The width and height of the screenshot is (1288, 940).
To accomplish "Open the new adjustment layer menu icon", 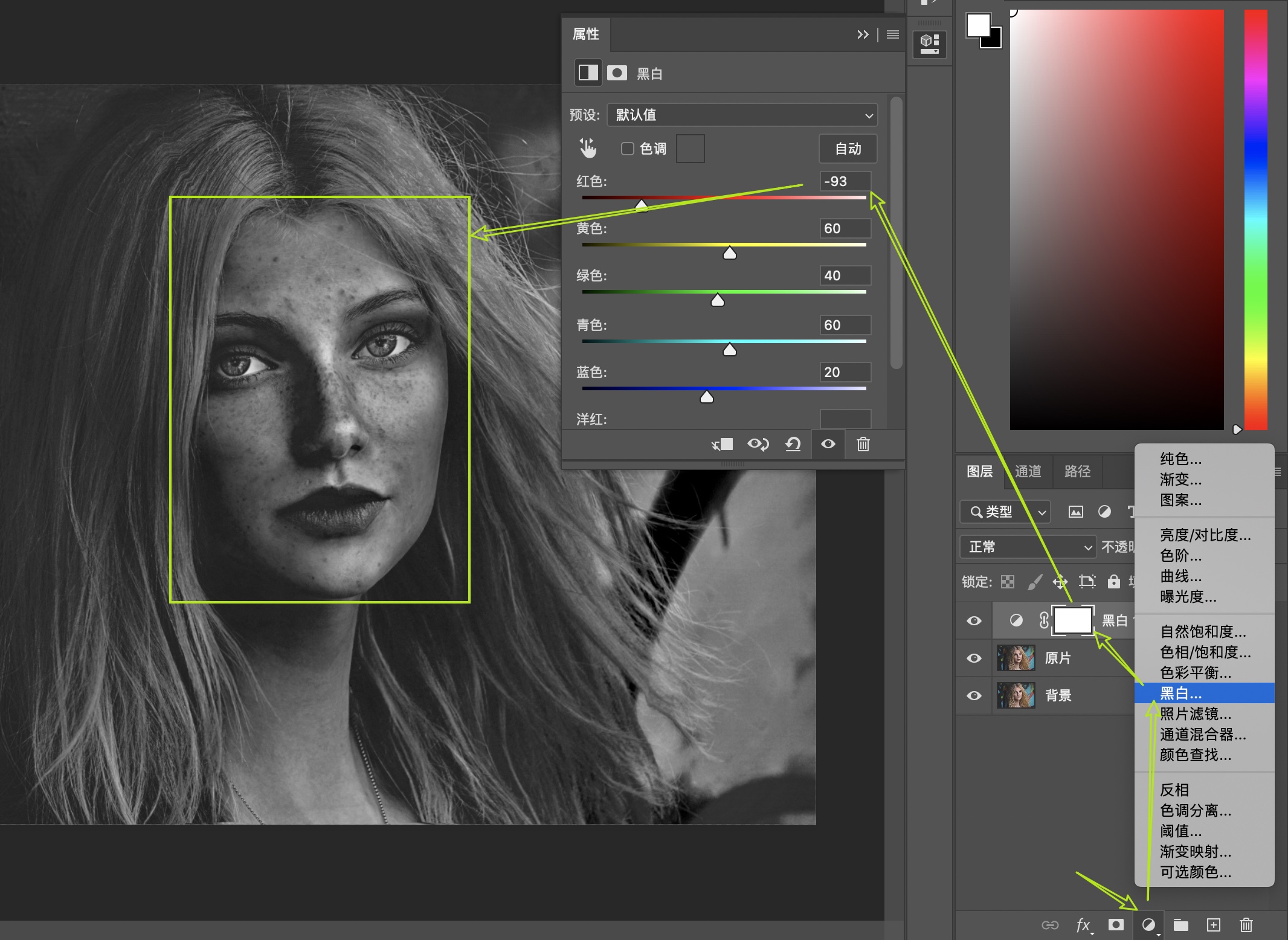I will 1148,925.
